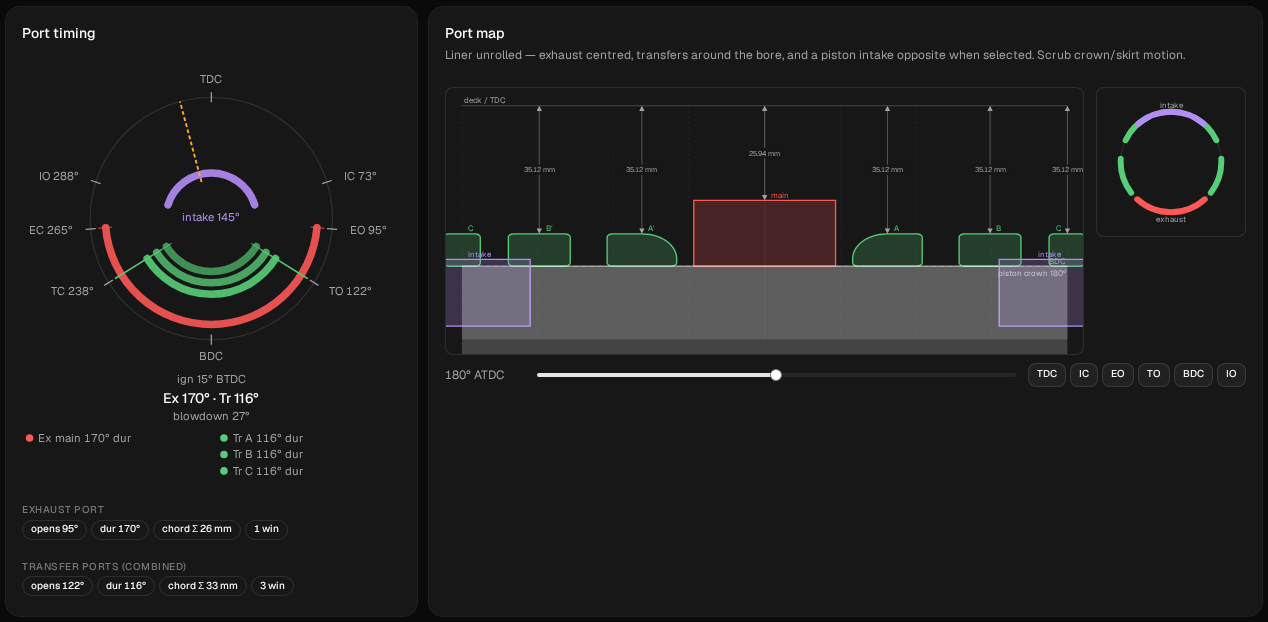Click the orange dashed ignition line
The image size is (1268, 622).
coord(190,141)
